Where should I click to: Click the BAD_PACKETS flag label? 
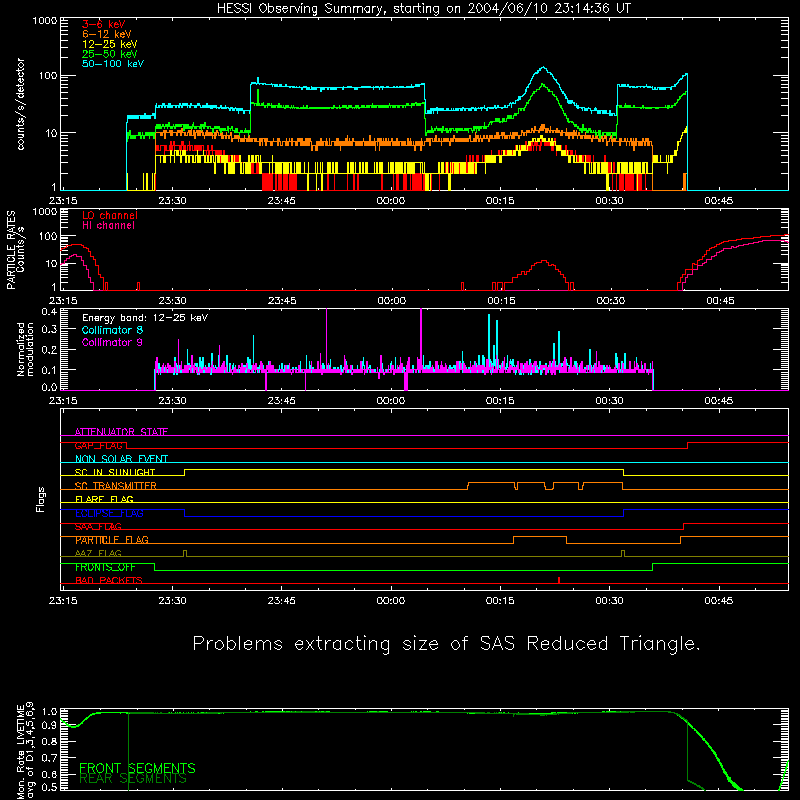(x=109, y=580)
